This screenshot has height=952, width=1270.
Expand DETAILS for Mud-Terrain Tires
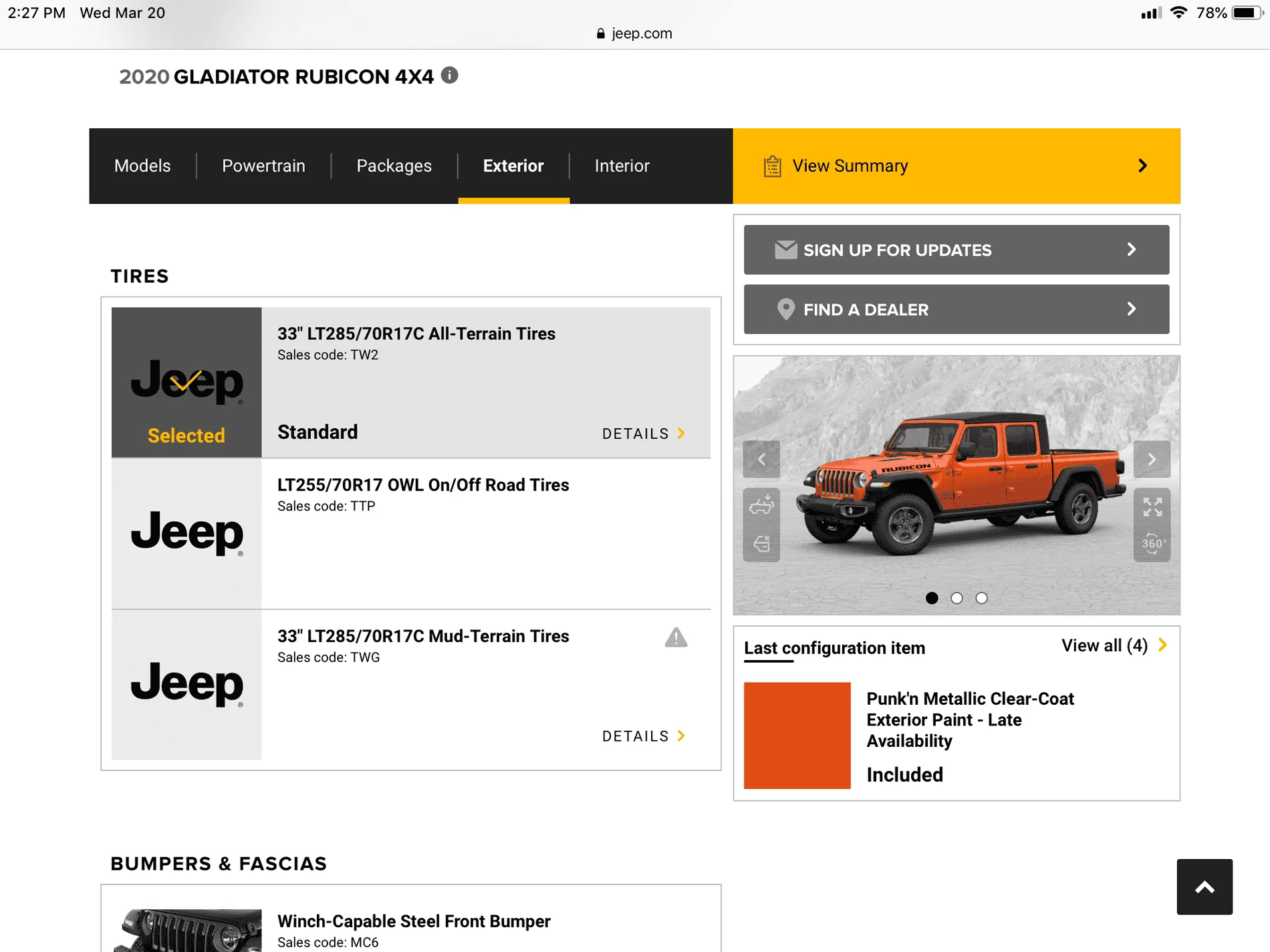pos(644,736)
